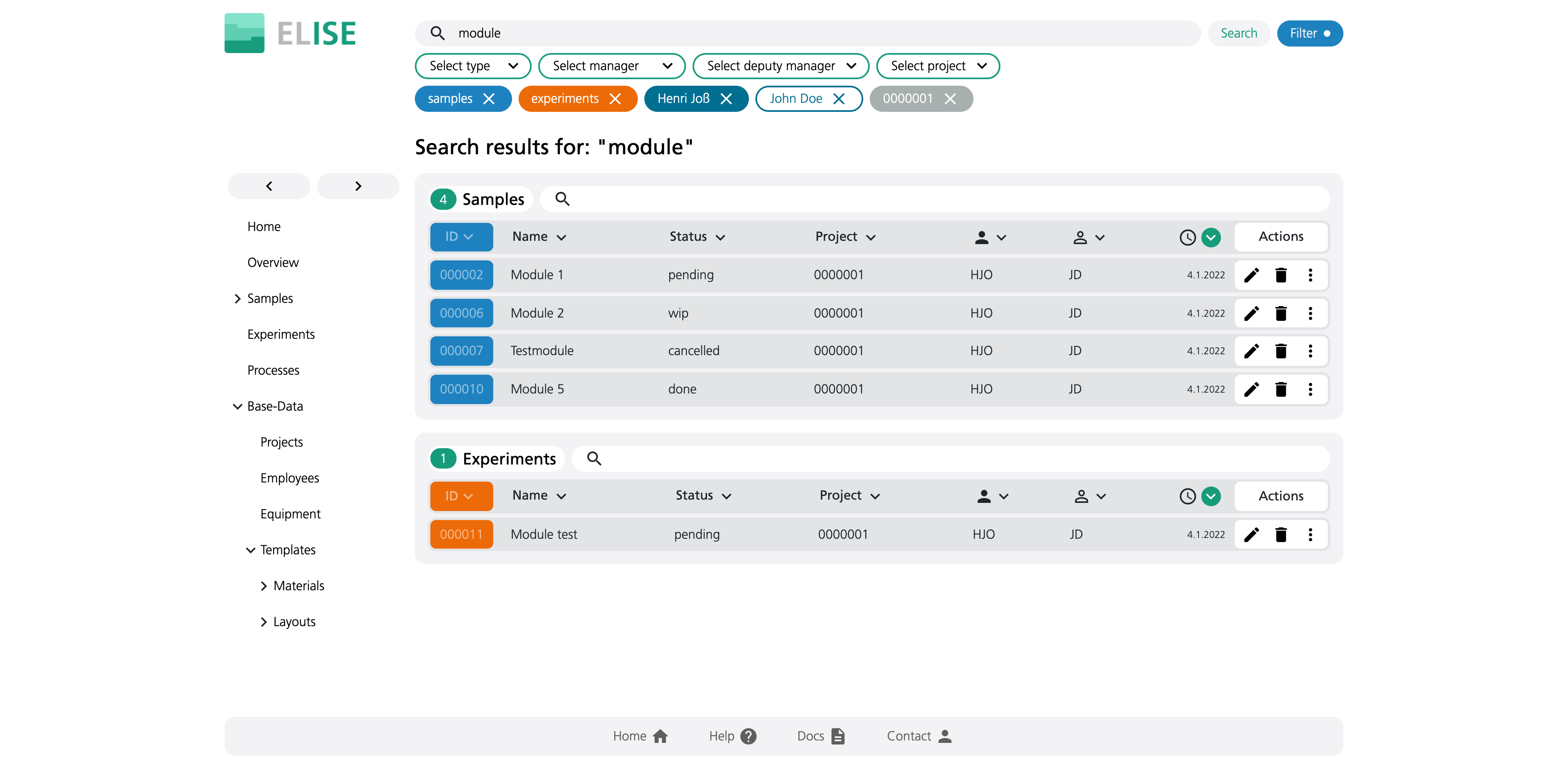Expand Materials in the sidebar
The height and width of the screenshot is (769, 1568).
click(x=263, y=586)
